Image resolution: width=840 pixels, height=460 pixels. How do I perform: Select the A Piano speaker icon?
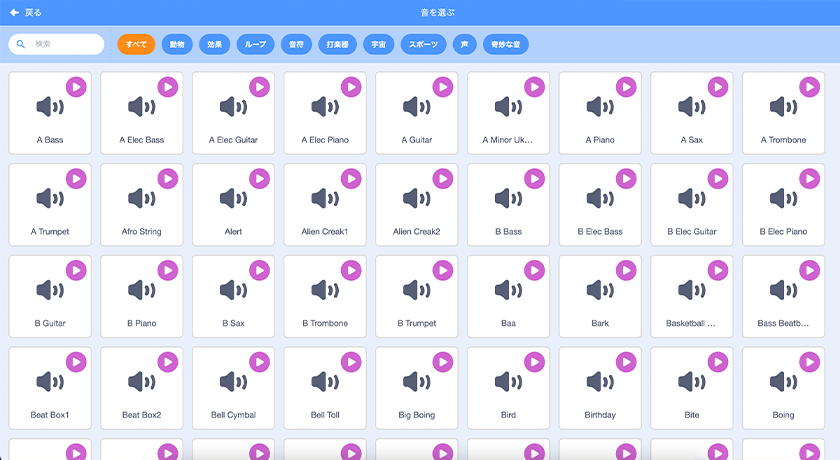pyautogui.click(x=600, y=107)
